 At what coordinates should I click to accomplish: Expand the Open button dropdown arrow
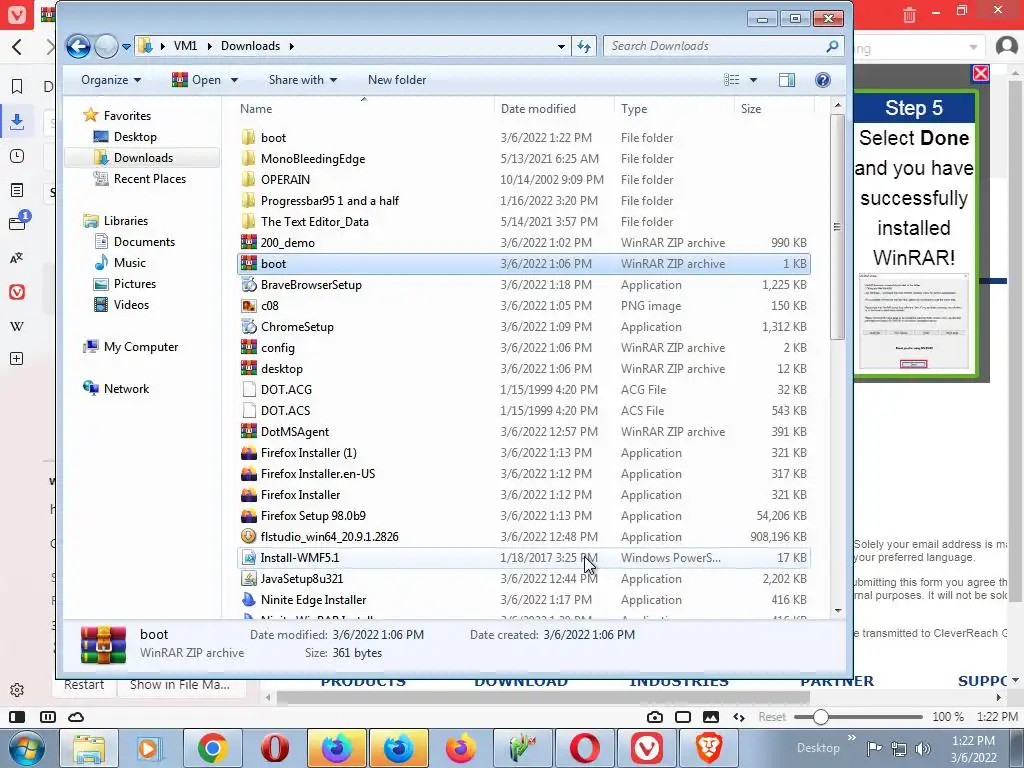pyautogui.click(x=234, y=80)
